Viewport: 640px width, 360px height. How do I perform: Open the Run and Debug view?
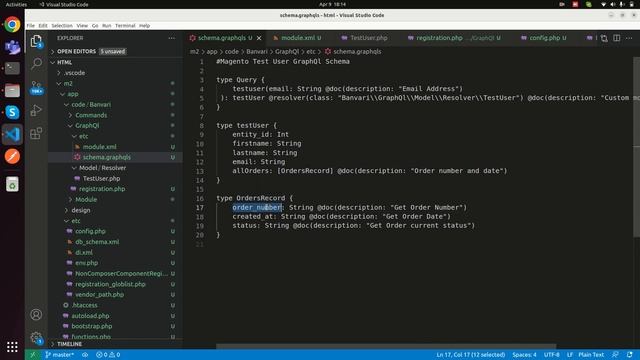coord(36,110)
